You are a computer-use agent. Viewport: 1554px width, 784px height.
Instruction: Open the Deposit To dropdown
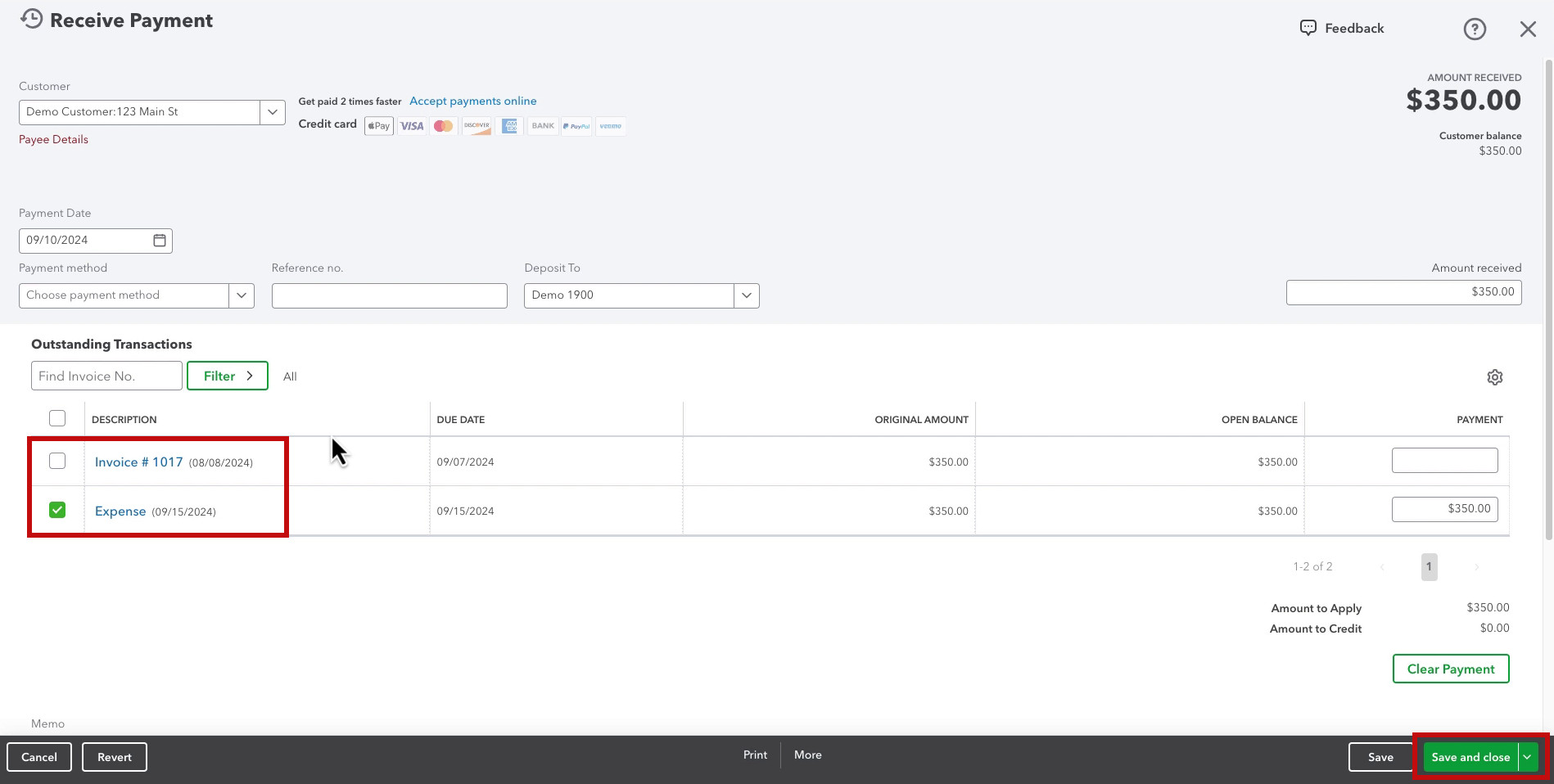(x=747, y=295)
